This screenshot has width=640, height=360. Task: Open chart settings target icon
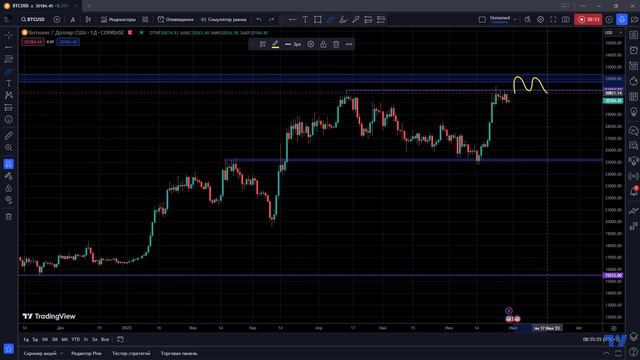540,20
